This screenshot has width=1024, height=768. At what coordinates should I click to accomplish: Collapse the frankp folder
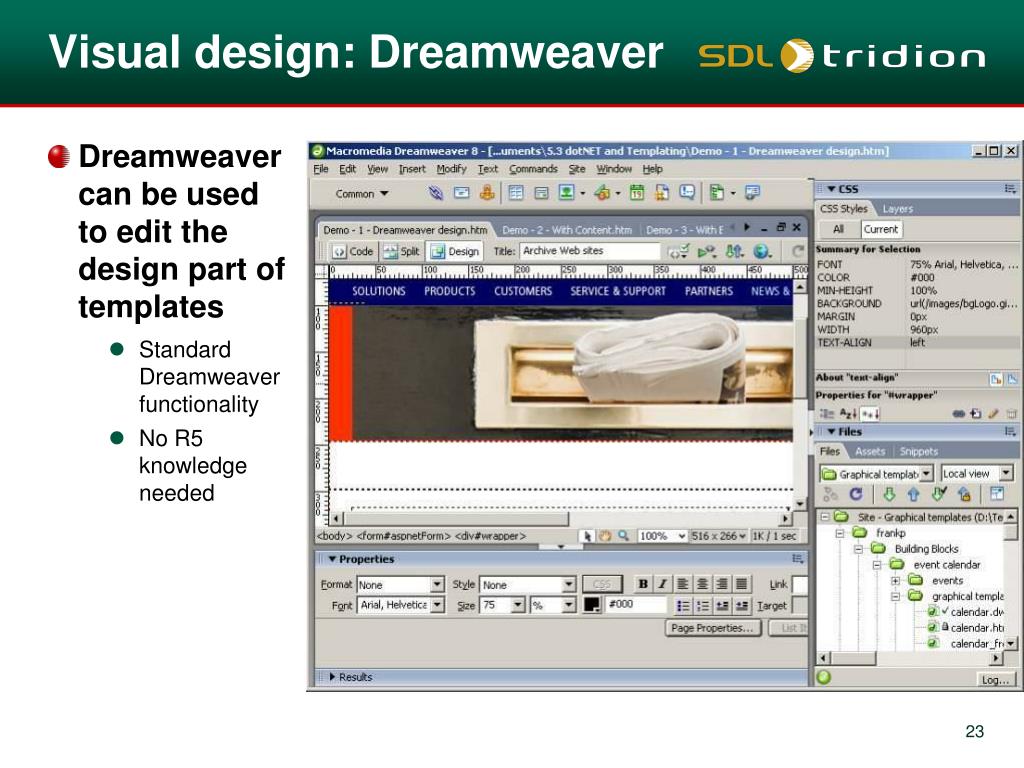(x=841, y=533)
